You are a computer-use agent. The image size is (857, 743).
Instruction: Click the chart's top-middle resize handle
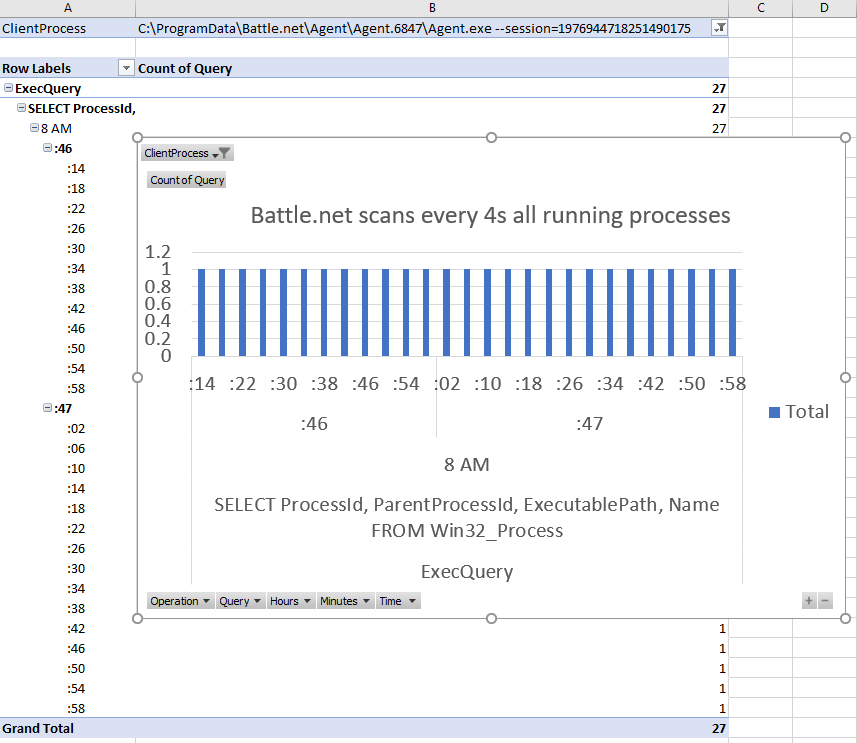coord(491,137)
